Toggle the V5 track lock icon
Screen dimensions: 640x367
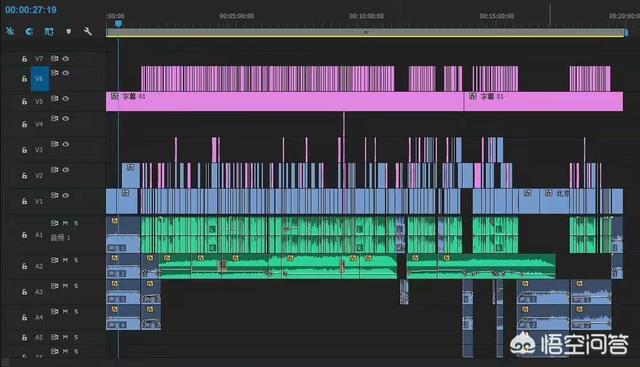24,101
